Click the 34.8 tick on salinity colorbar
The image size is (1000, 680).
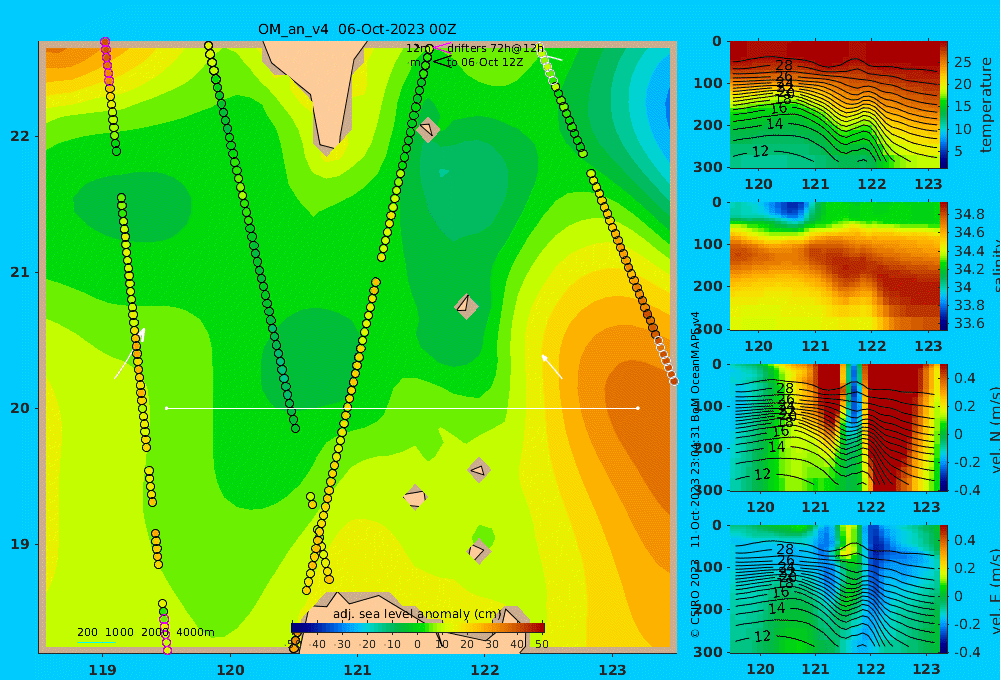(x=969, y=214)
